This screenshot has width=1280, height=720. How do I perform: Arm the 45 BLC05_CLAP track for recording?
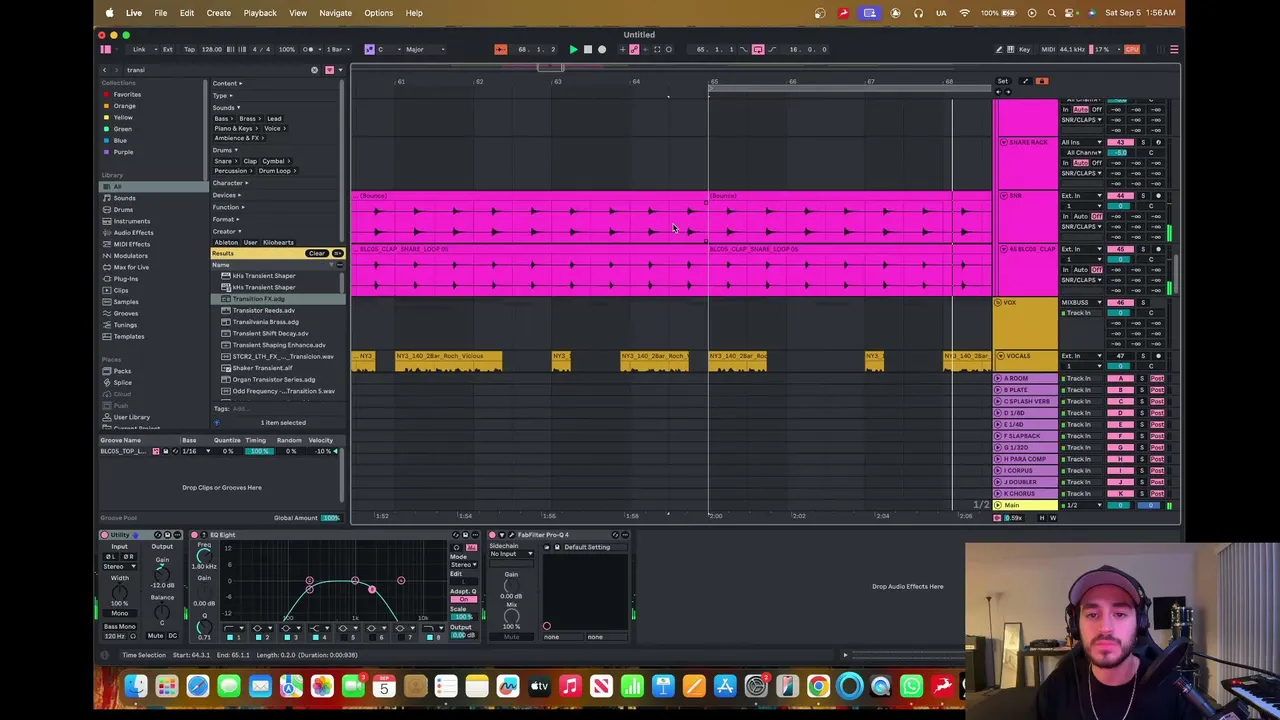coord(1158,249)
